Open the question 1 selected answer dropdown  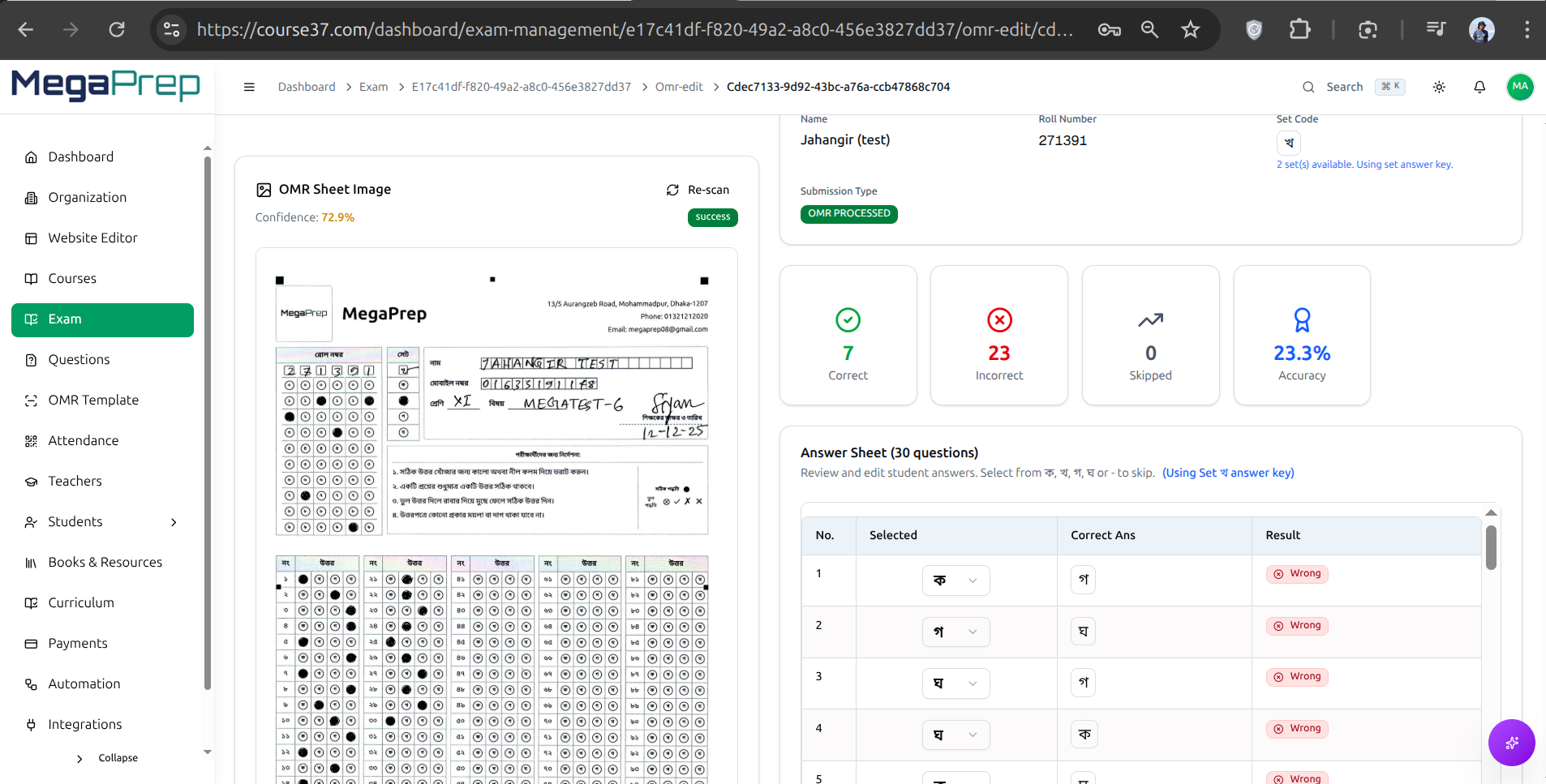pyautogui.click(x=956, y=581)
